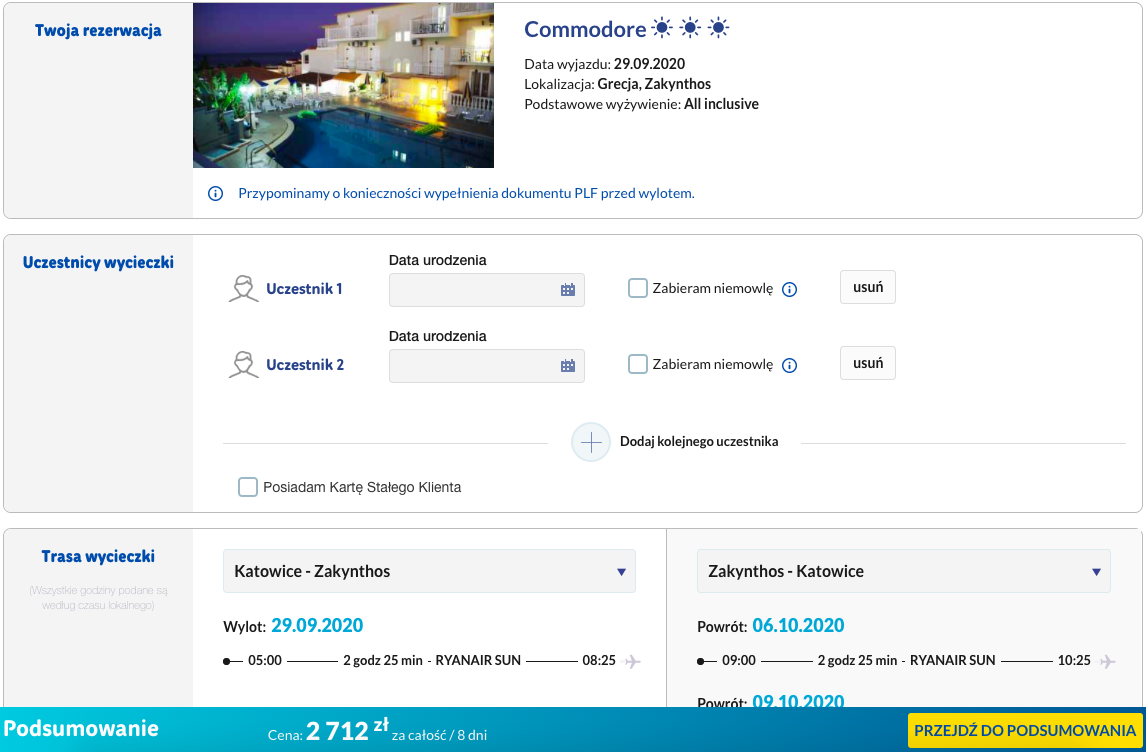Expand the Zakynthos - Katowice dropdown
Screen dimensions: 1146x752
coord(903,571)
